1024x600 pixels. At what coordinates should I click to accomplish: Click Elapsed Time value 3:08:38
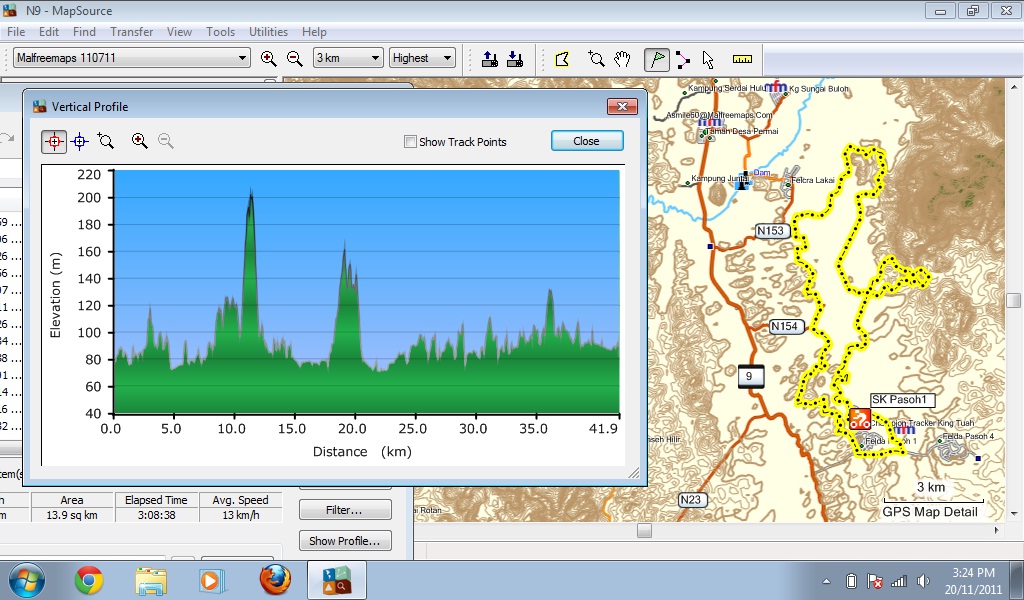click(156, 515)
